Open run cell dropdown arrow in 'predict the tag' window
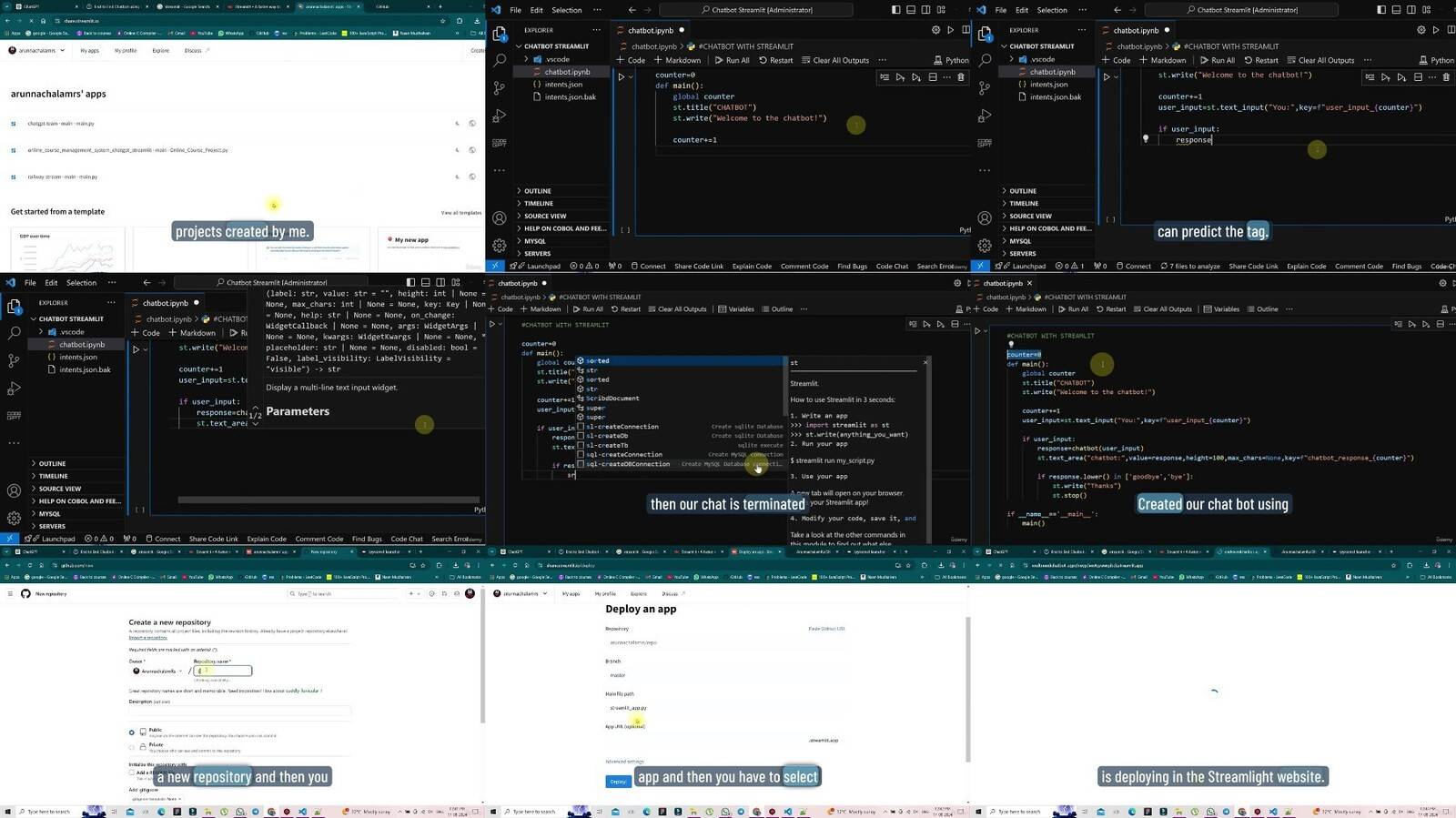Viewport: 1456px width, 818px height. point(1116,77)
